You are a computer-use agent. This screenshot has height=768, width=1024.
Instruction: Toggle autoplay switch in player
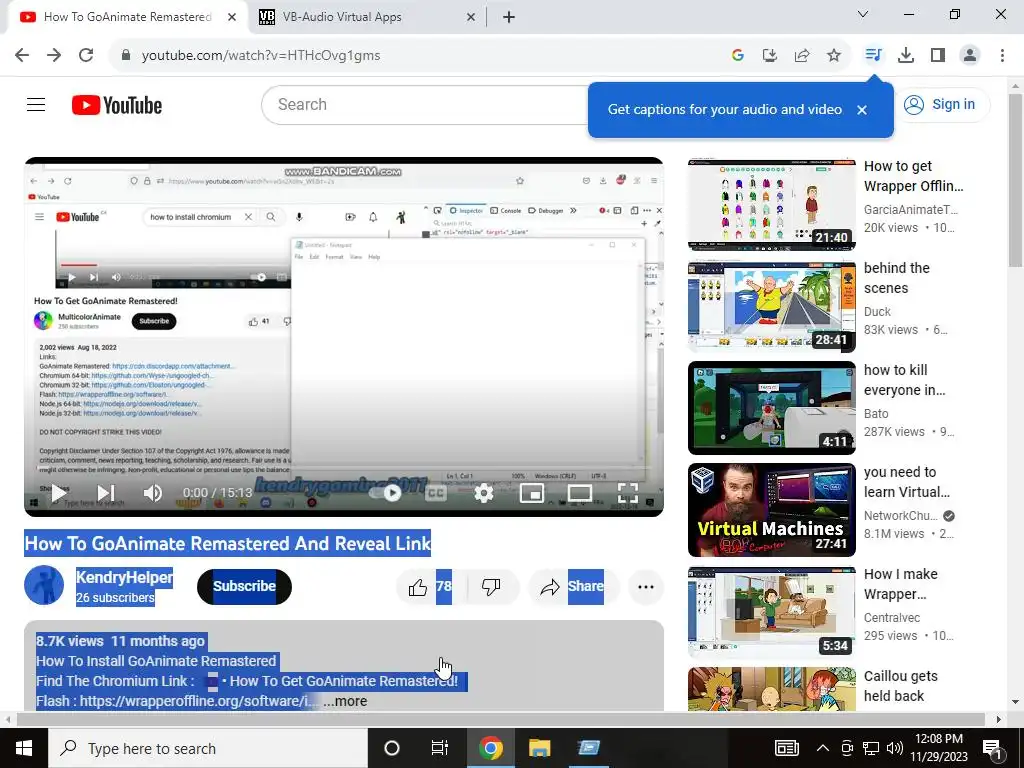[385, 493]
